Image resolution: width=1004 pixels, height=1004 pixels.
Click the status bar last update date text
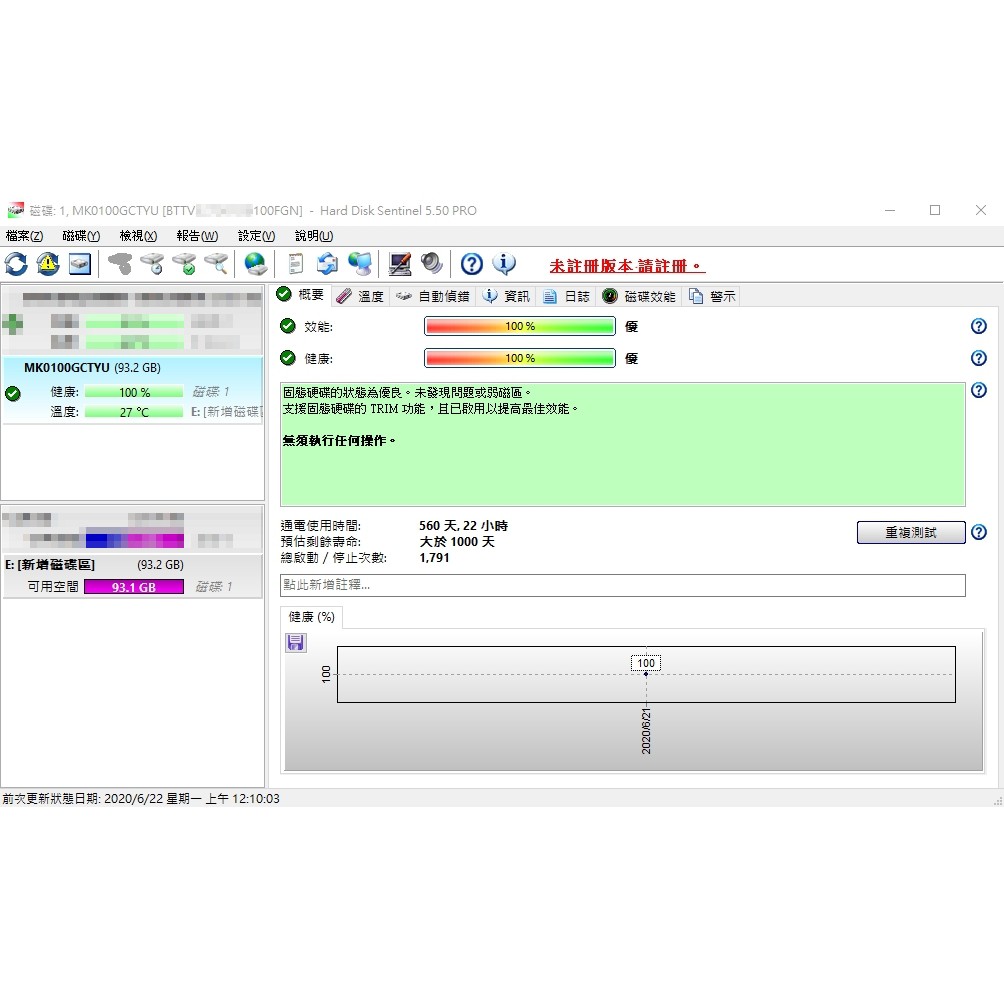[141, 798]
